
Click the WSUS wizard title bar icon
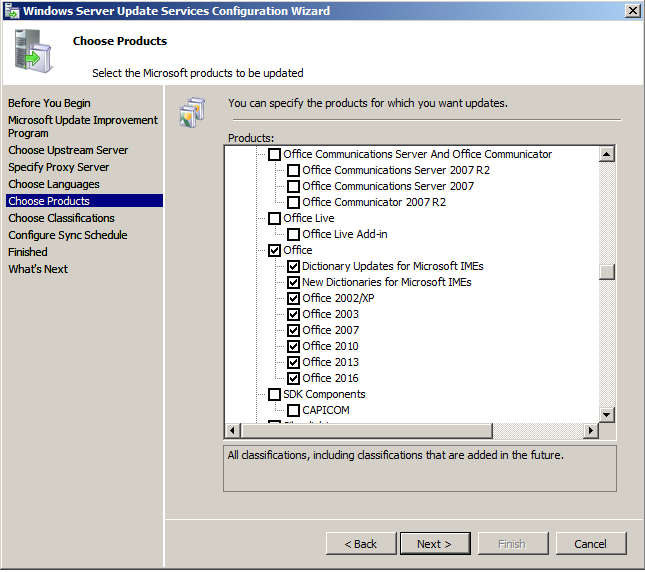[12, 11]
